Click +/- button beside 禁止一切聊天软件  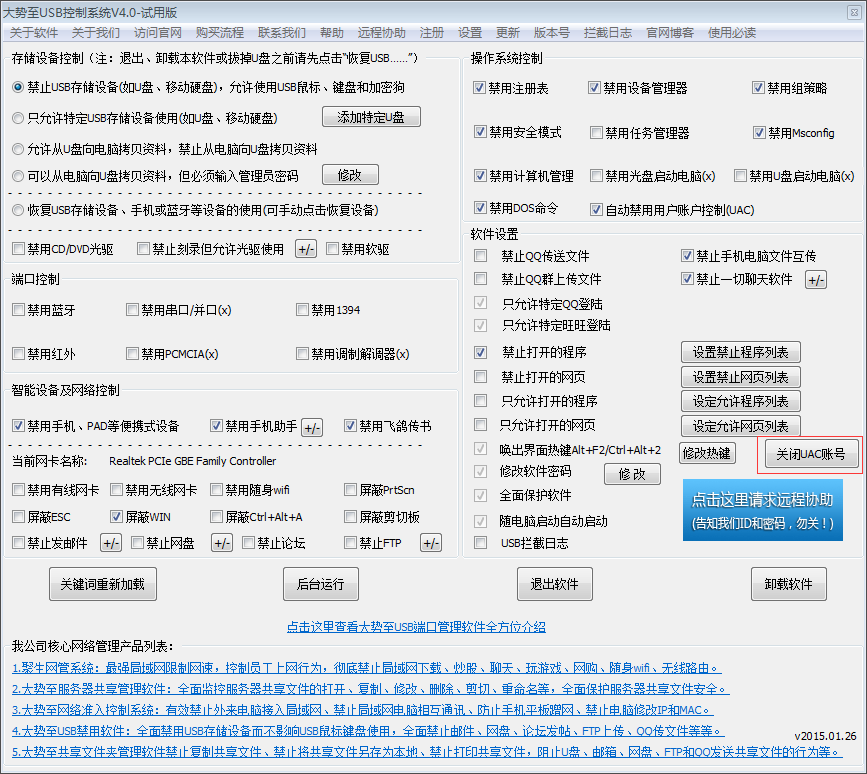pyautogui.click(x=816, y=280)
